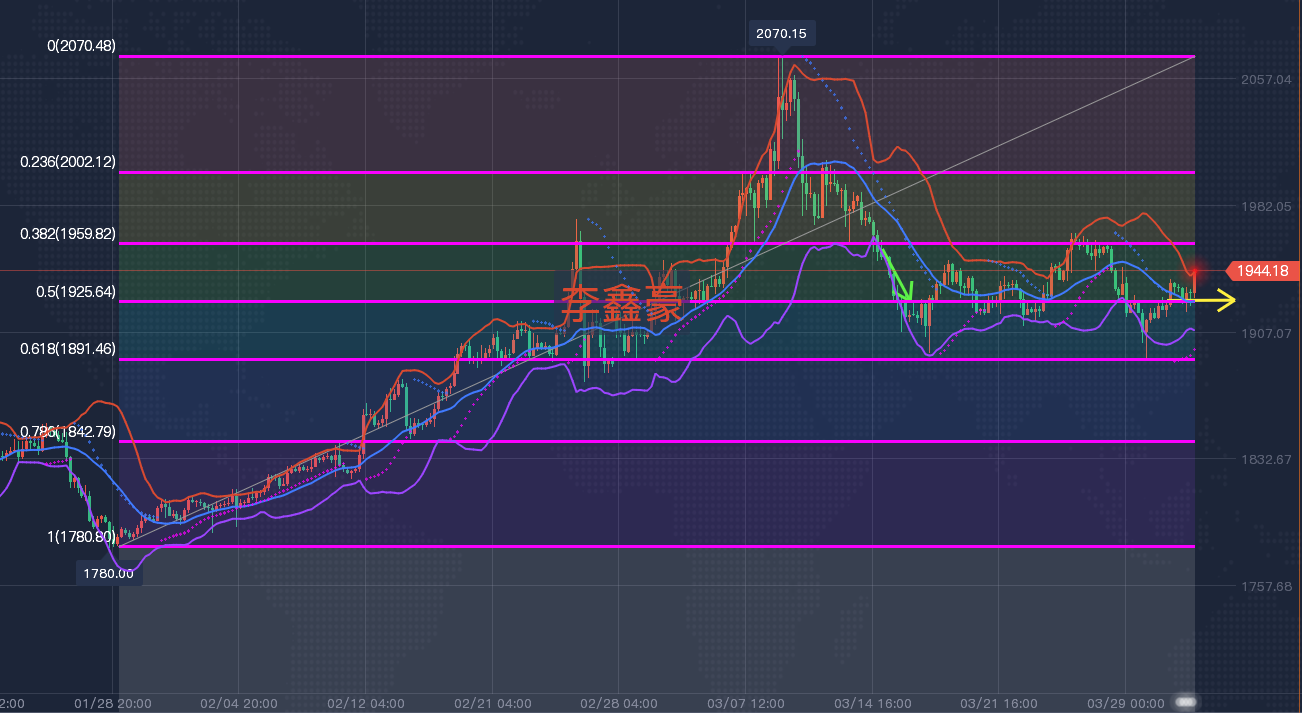Select the 0.618(1891.46) Fibonacci level label
This screenshot has width=1302, height=713.
68,349
